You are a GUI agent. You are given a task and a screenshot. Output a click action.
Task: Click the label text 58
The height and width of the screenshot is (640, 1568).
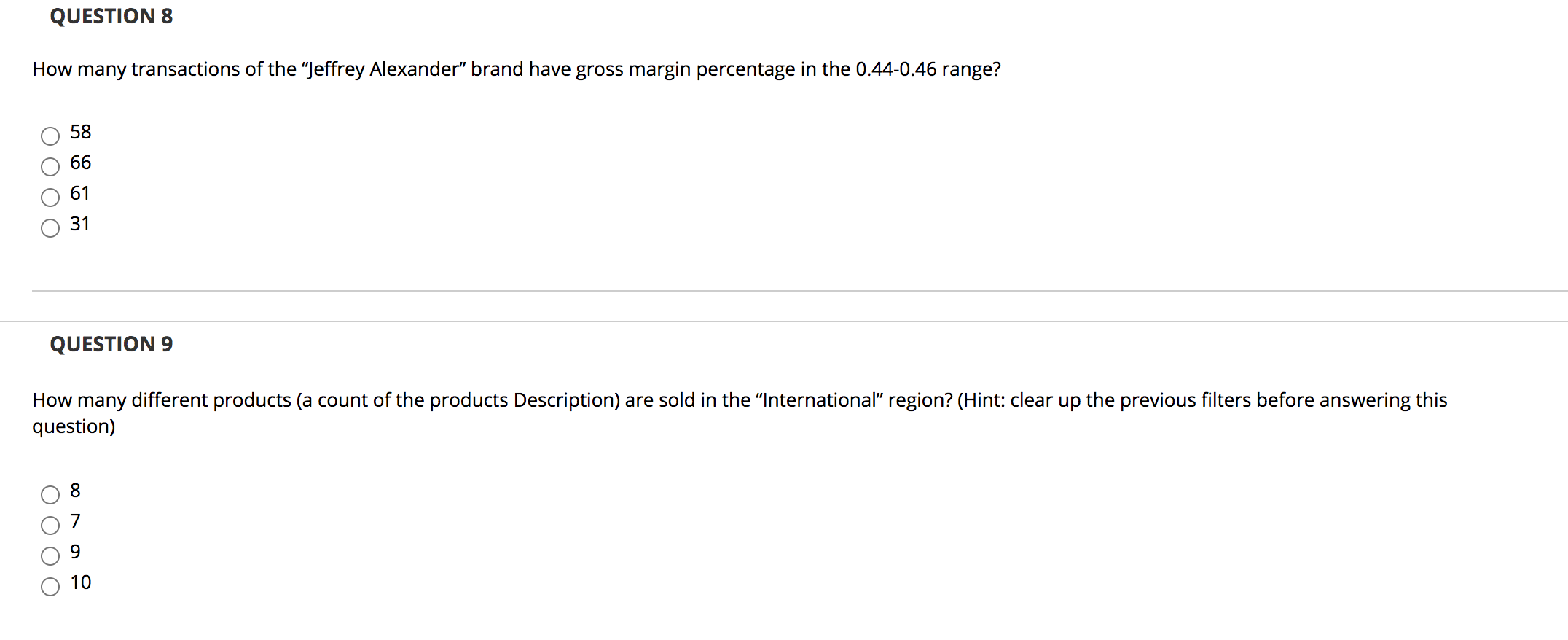click(x=81, y=132)
